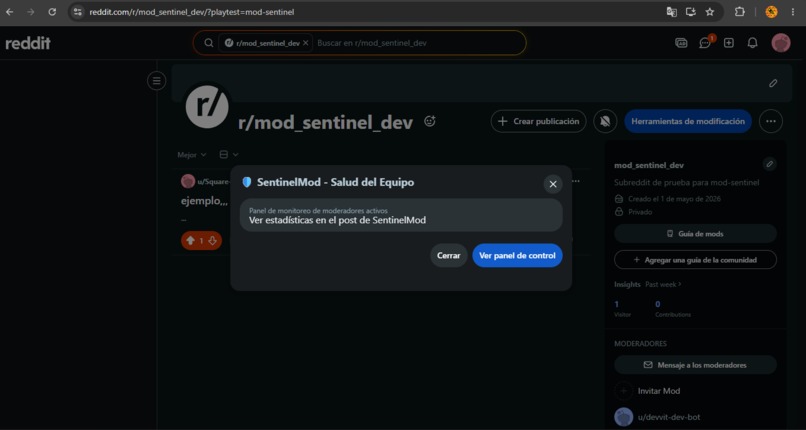Open Chrome three-dot menu

793,12
